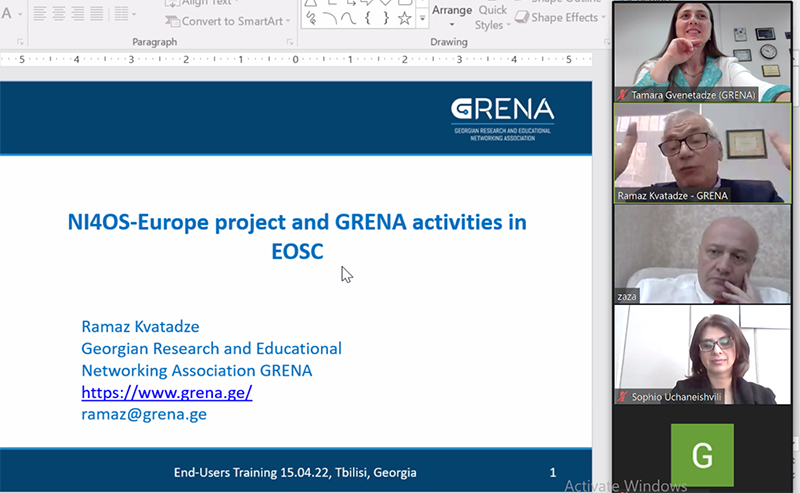Open the Paragraph dialog launcher

click(289, 42)
